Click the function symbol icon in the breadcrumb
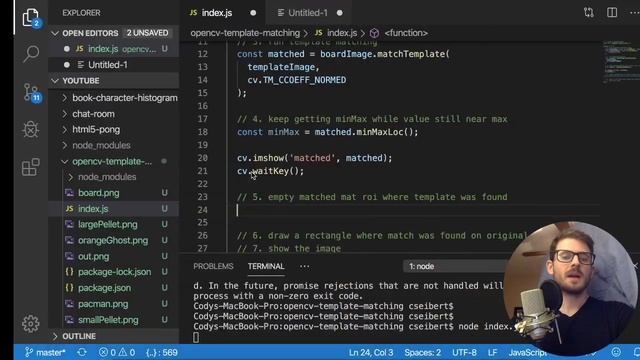The image size is (640, 360). 374,33
